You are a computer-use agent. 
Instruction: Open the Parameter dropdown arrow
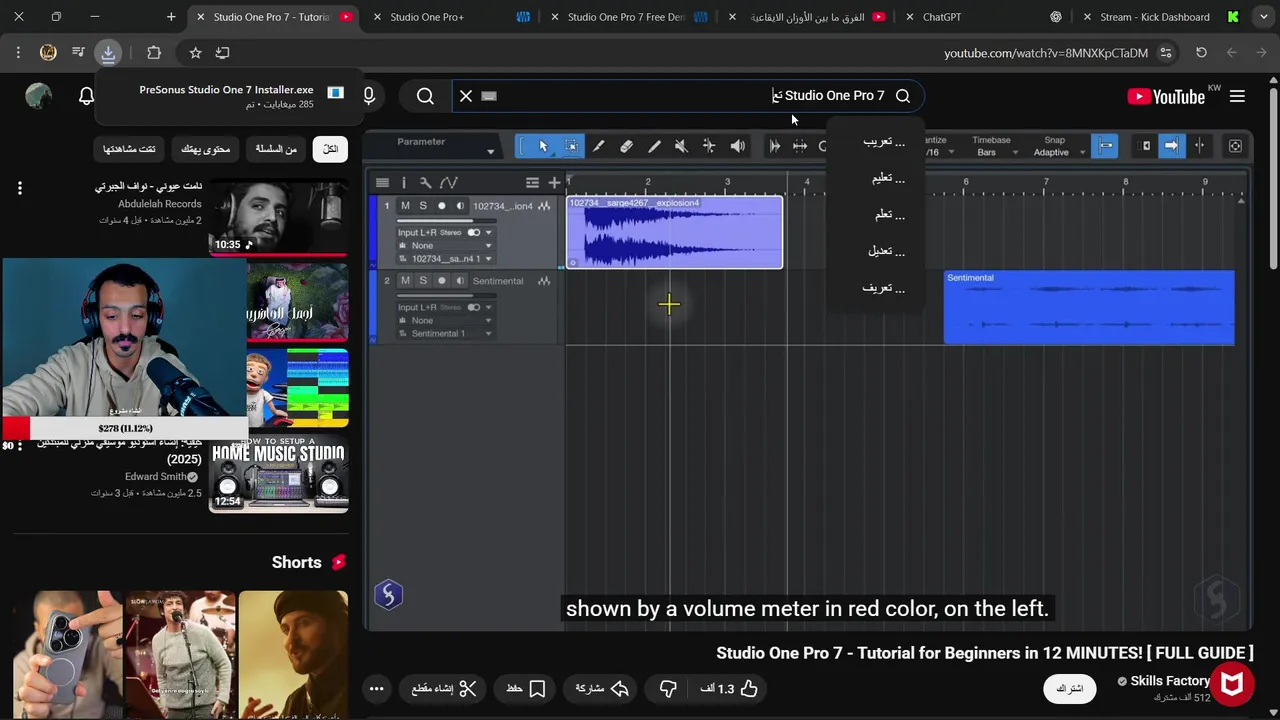click(x=490, y=152)
